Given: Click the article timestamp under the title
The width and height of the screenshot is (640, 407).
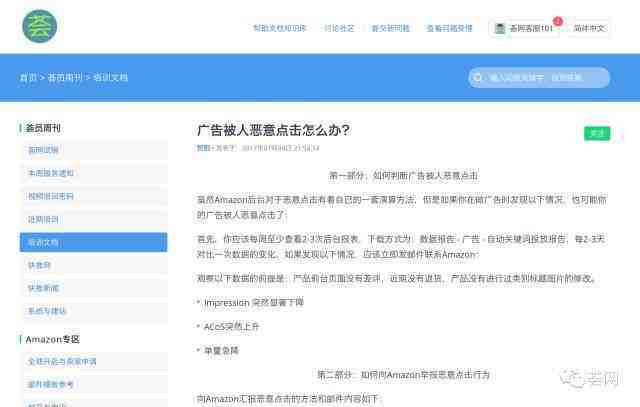Looking at the screenshot, I should (x=280, y=148).
